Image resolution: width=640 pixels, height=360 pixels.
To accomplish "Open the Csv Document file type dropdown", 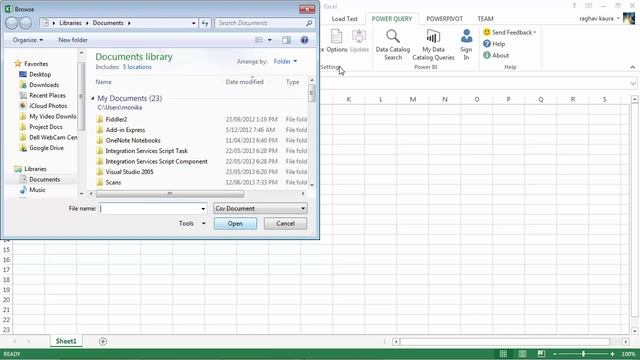I will [x=260, y=208].
